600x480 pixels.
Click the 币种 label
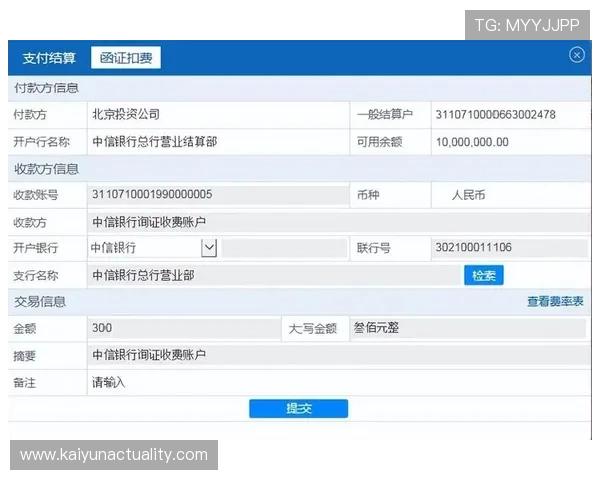(x=368, y=195)
